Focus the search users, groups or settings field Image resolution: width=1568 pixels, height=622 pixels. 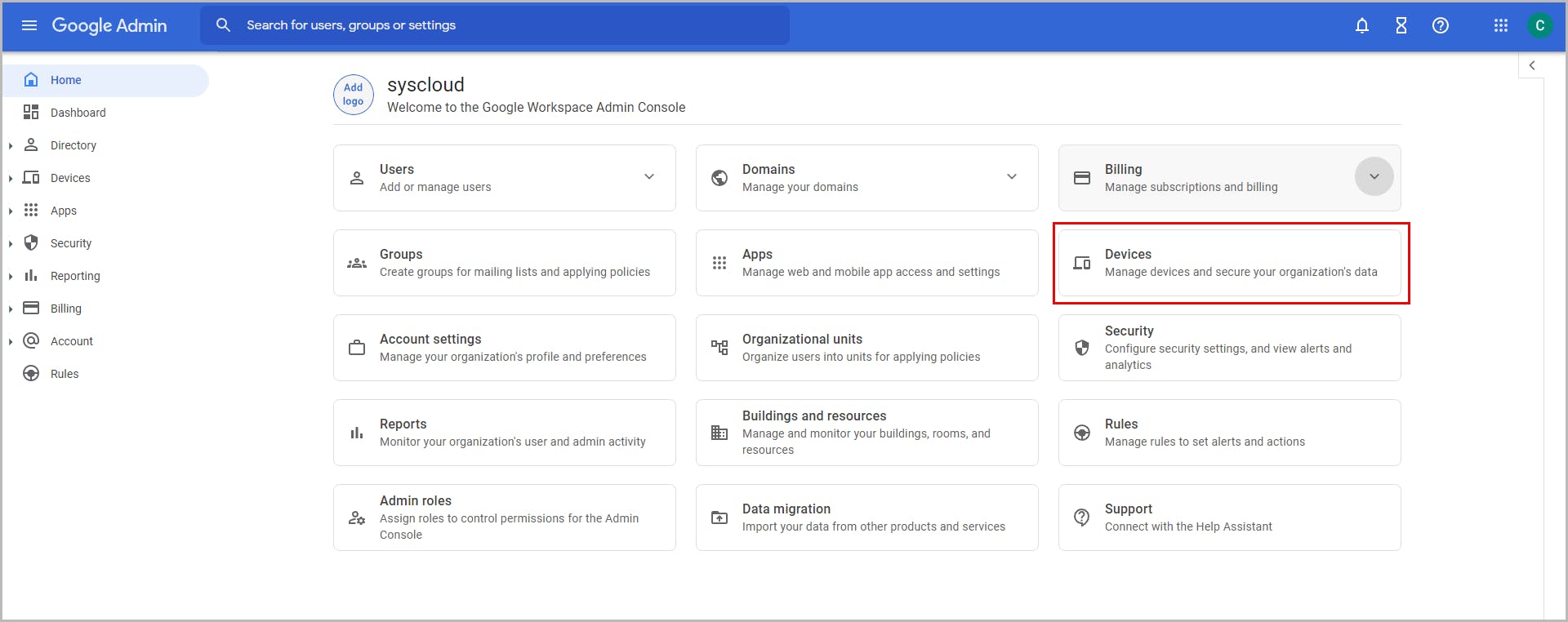click(x=495, y=25)
